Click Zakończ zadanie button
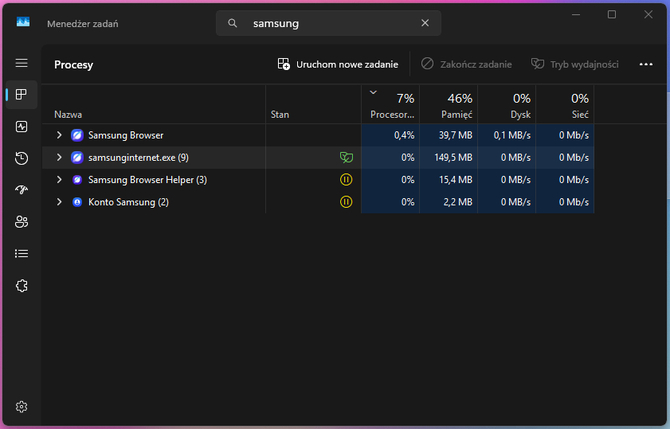The height and width of the screenshot is (429, 670). click(x=466, y=65)
